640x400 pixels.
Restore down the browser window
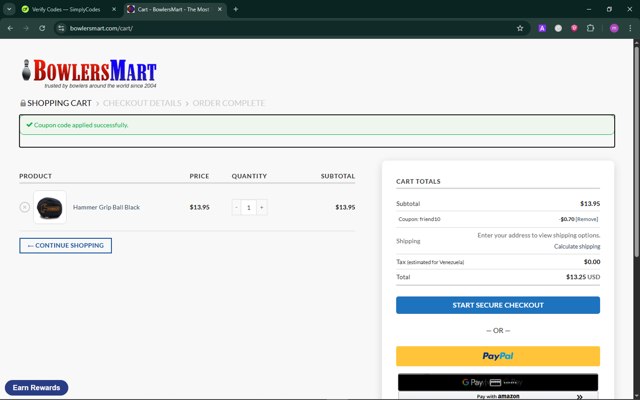(x=609, y=9)
